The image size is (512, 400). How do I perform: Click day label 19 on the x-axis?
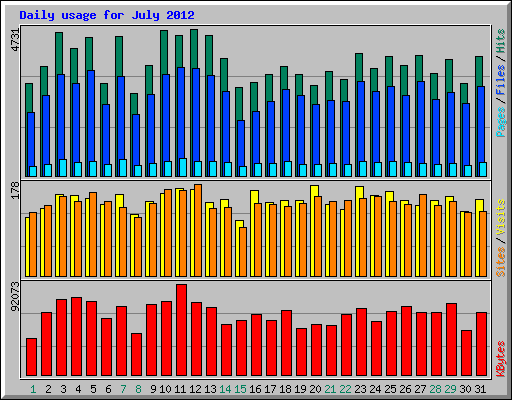300,389
